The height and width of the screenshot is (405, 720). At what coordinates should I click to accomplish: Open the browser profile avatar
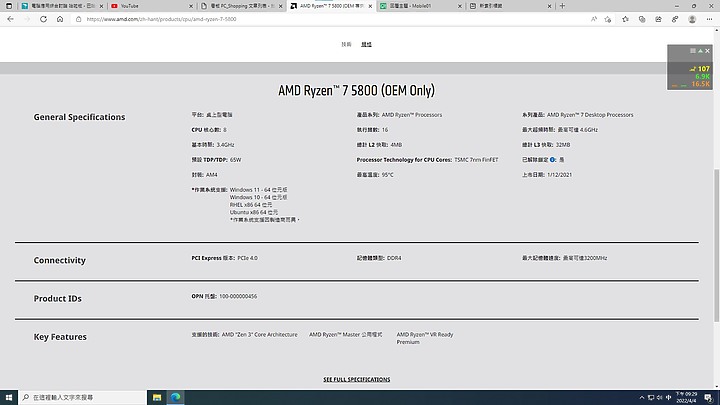(x=692, y=19)
